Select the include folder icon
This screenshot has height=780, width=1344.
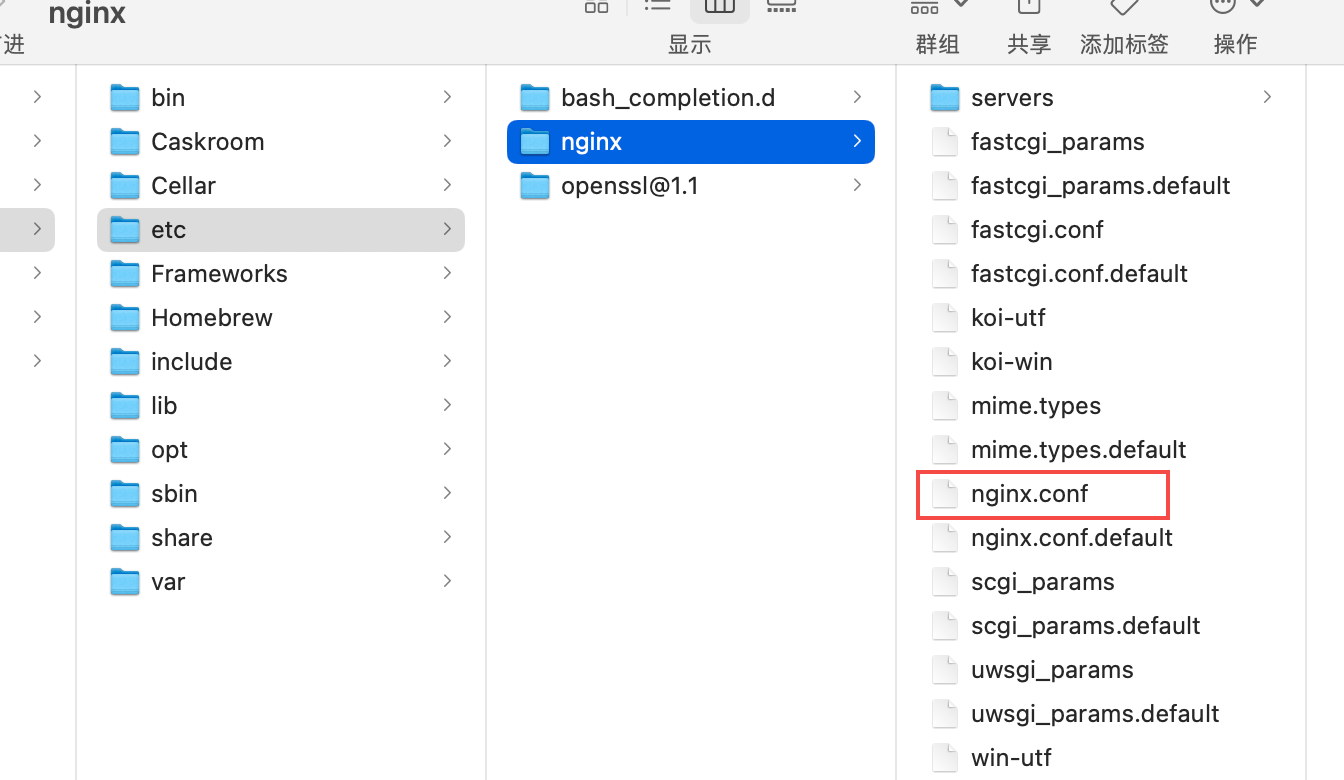(125, 361)
